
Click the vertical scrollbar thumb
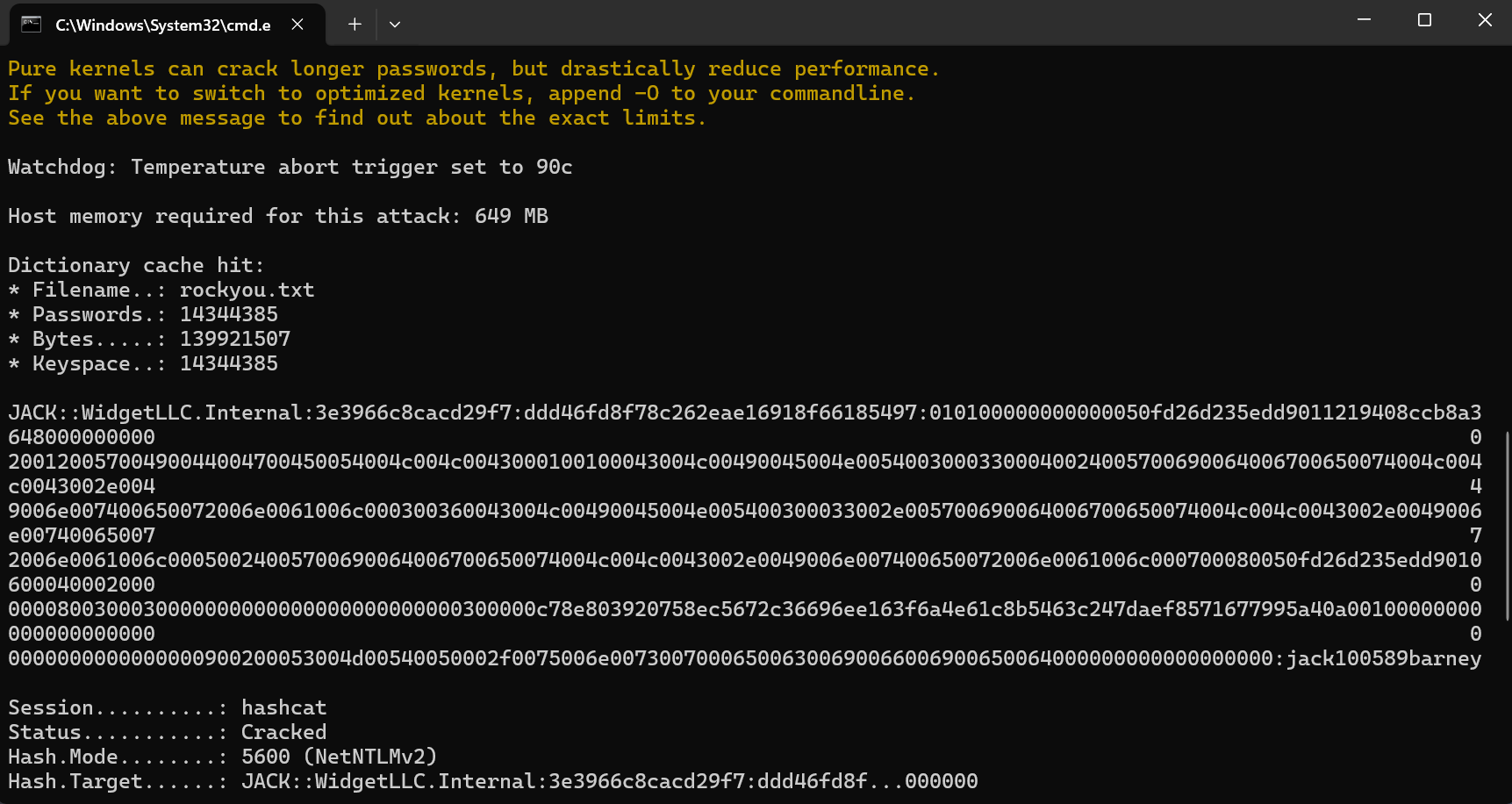point(1507,526)
